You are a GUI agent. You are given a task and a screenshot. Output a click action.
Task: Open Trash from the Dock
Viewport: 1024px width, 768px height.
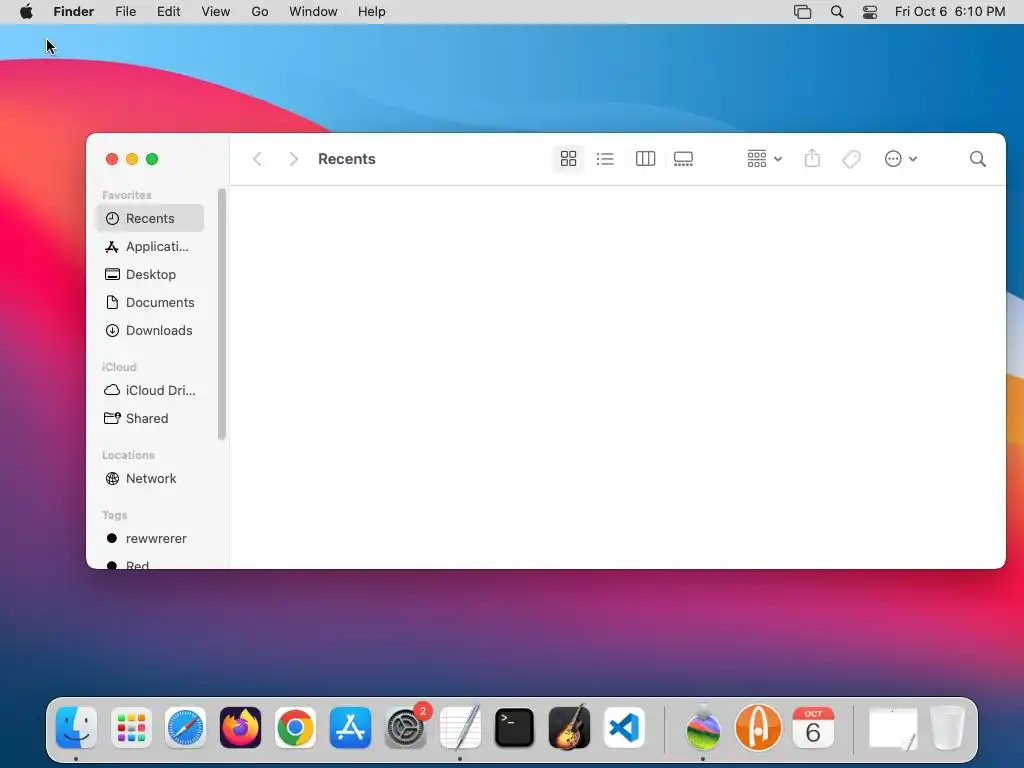(x=948, y=728)
